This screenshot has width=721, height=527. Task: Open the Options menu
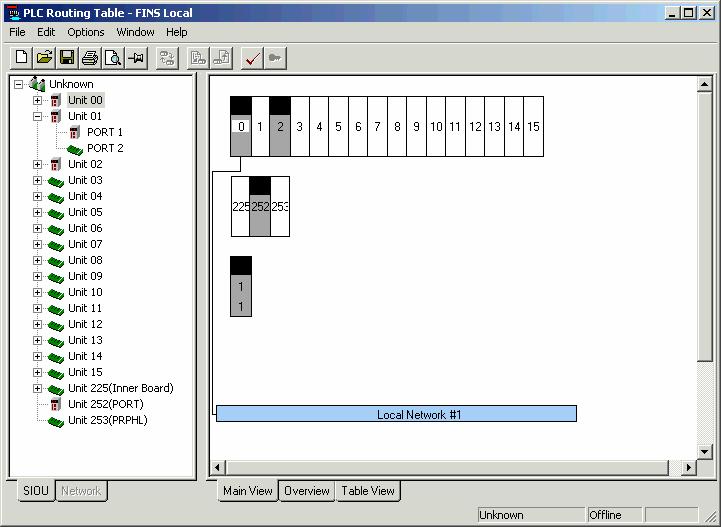click(86, 32)
